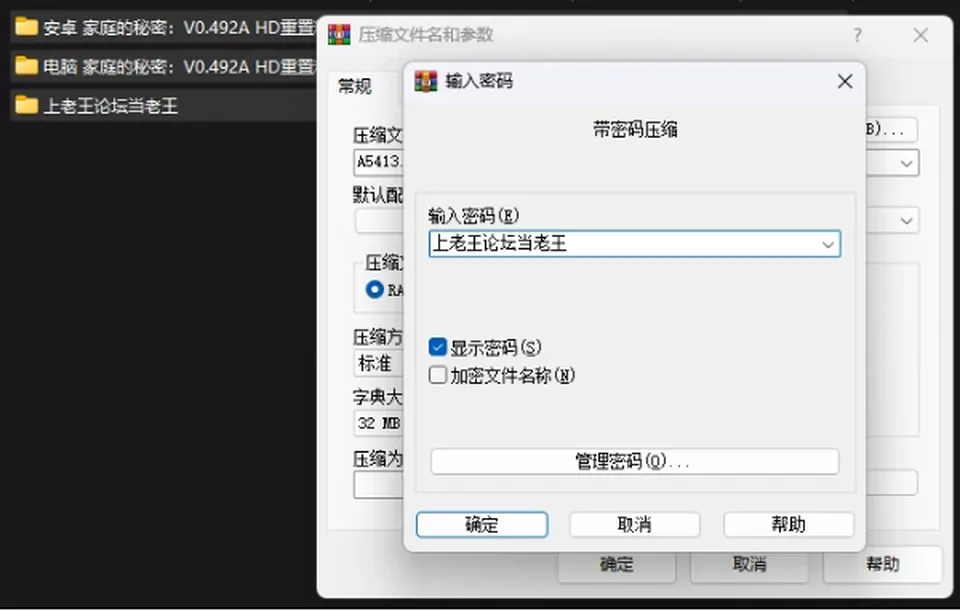Select folder name 安卓 家庭的秘密: V0.492A
Screen dimensions: 960x611
coord(178,28)
